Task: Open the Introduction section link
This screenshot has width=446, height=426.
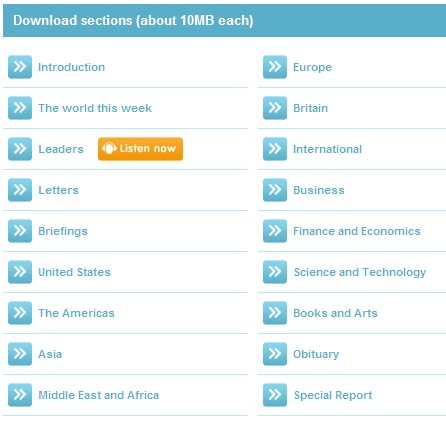Action: (x=72, y=67)
